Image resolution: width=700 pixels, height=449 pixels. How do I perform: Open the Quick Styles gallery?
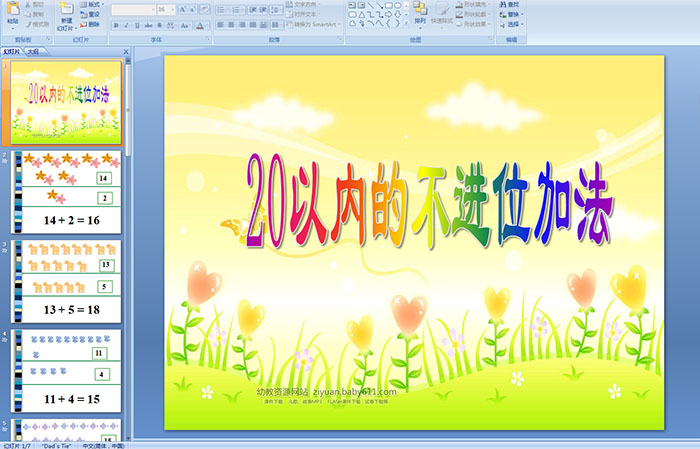click(442, 13)
